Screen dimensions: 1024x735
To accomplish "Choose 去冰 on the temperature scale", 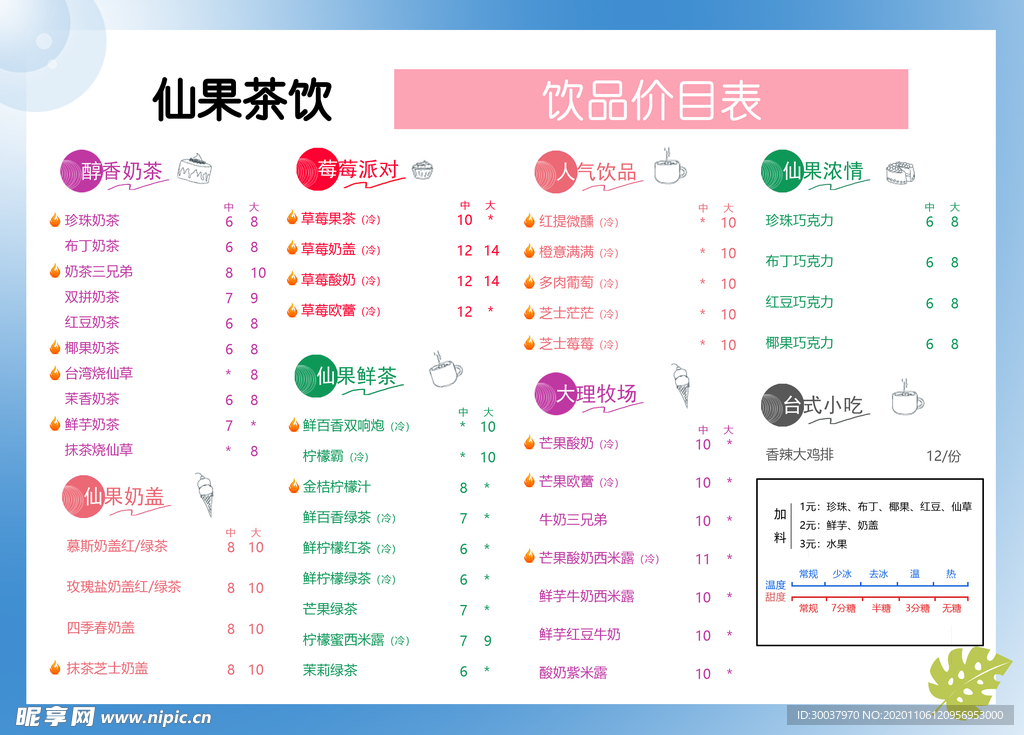I will click(x=878, y=575).
